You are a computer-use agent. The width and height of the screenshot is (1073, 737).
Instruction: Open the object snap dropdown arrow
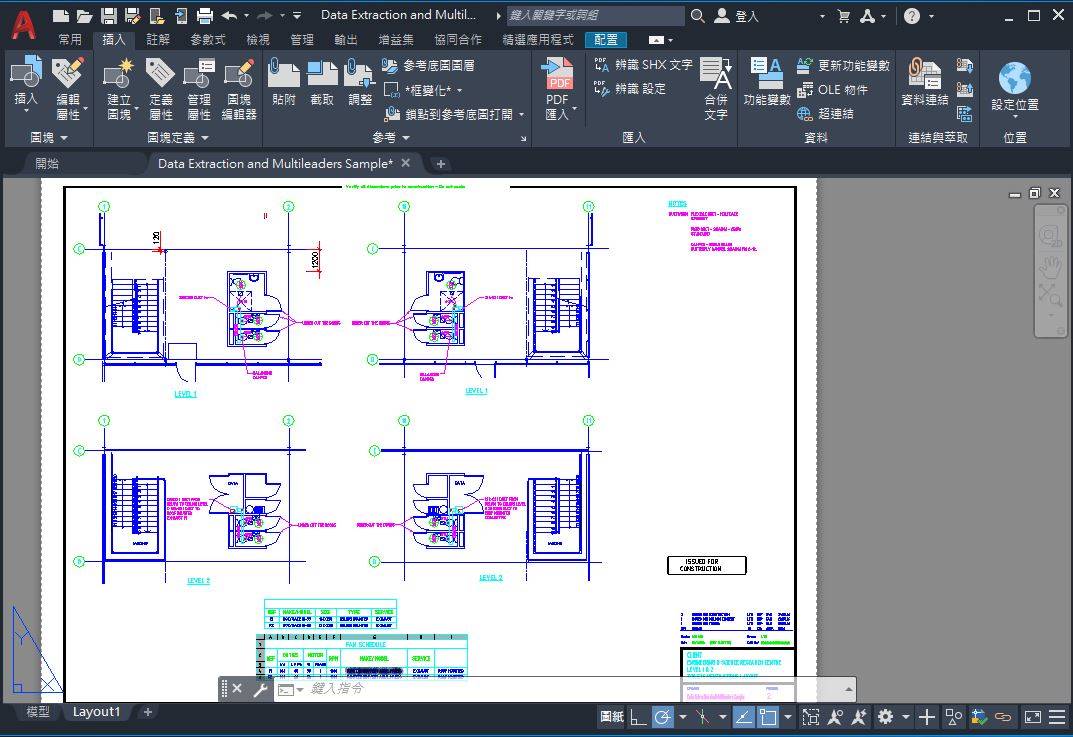click(789, 717)
